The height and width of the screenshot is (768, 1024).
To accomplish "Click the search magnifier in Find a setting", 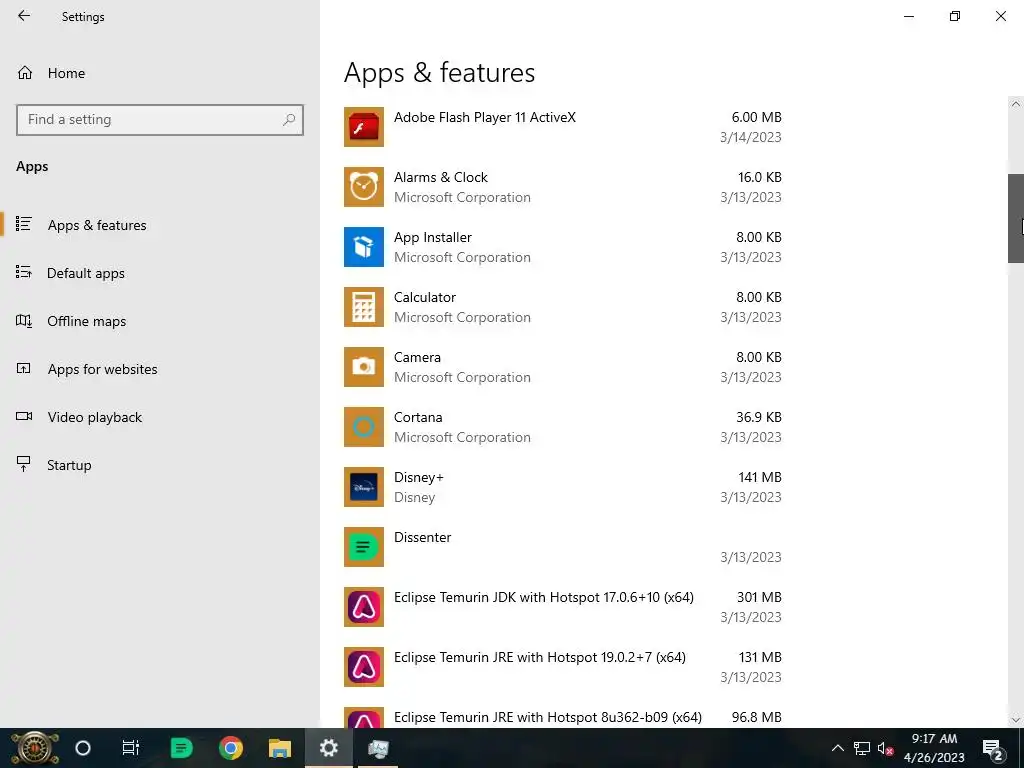I will [289, 120].
